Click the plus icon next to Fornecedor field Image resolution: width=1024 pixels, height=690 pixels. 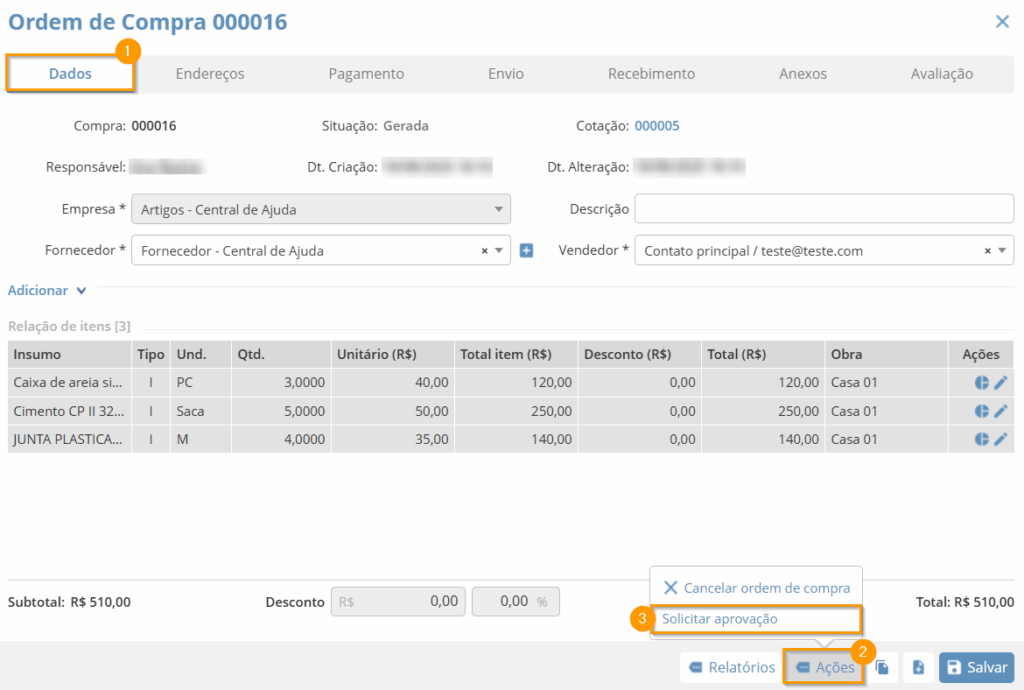pos(527,251)
